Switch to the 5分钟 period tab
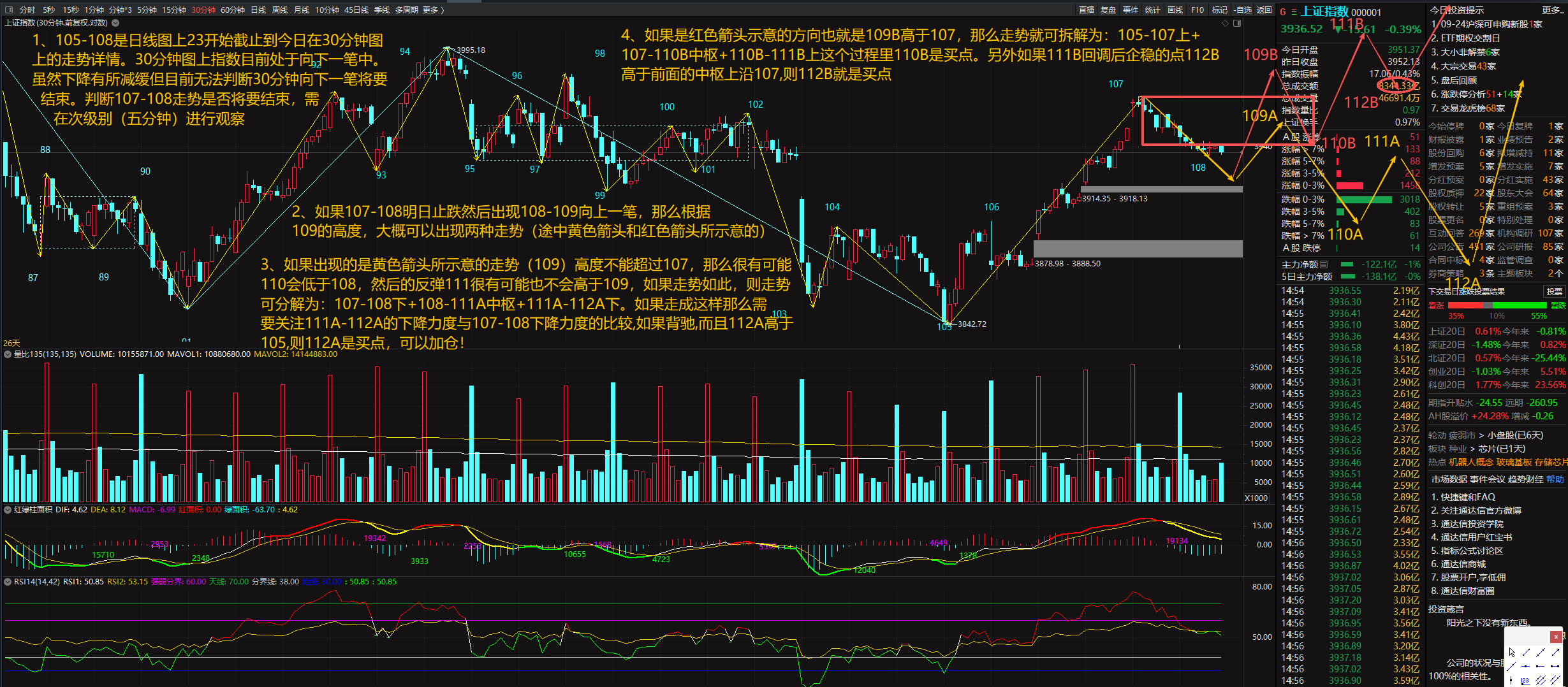Screen dimensions: 1568x687 tap(147, 10)
